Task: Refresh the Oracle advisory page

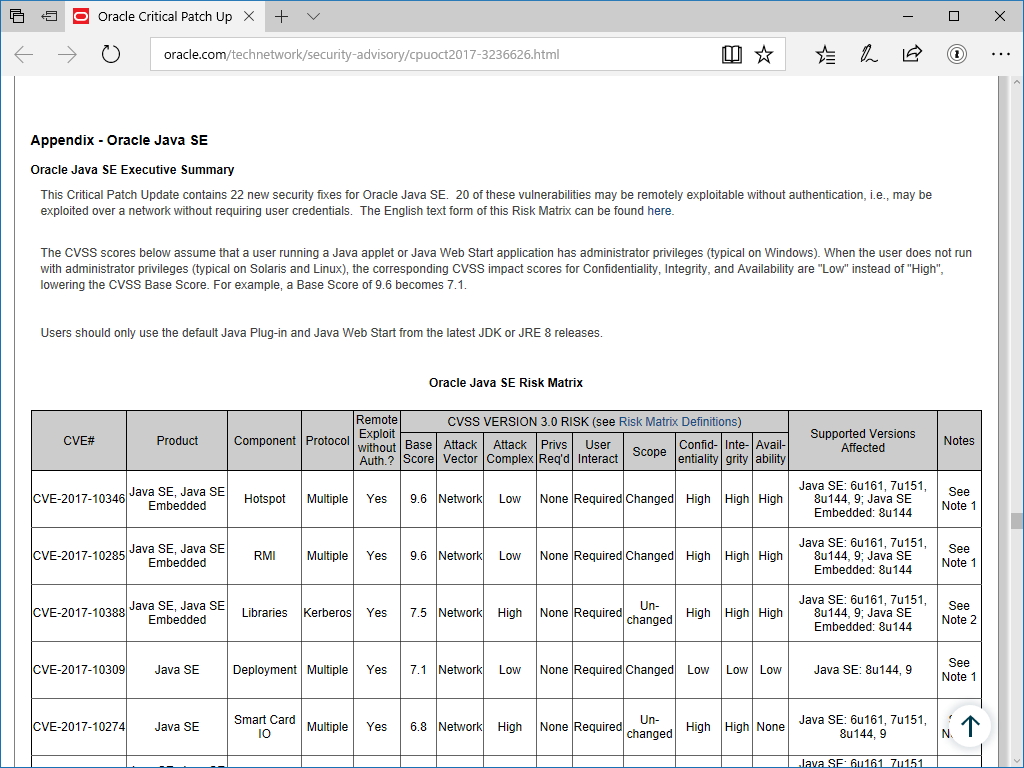Action: [110, 54]
